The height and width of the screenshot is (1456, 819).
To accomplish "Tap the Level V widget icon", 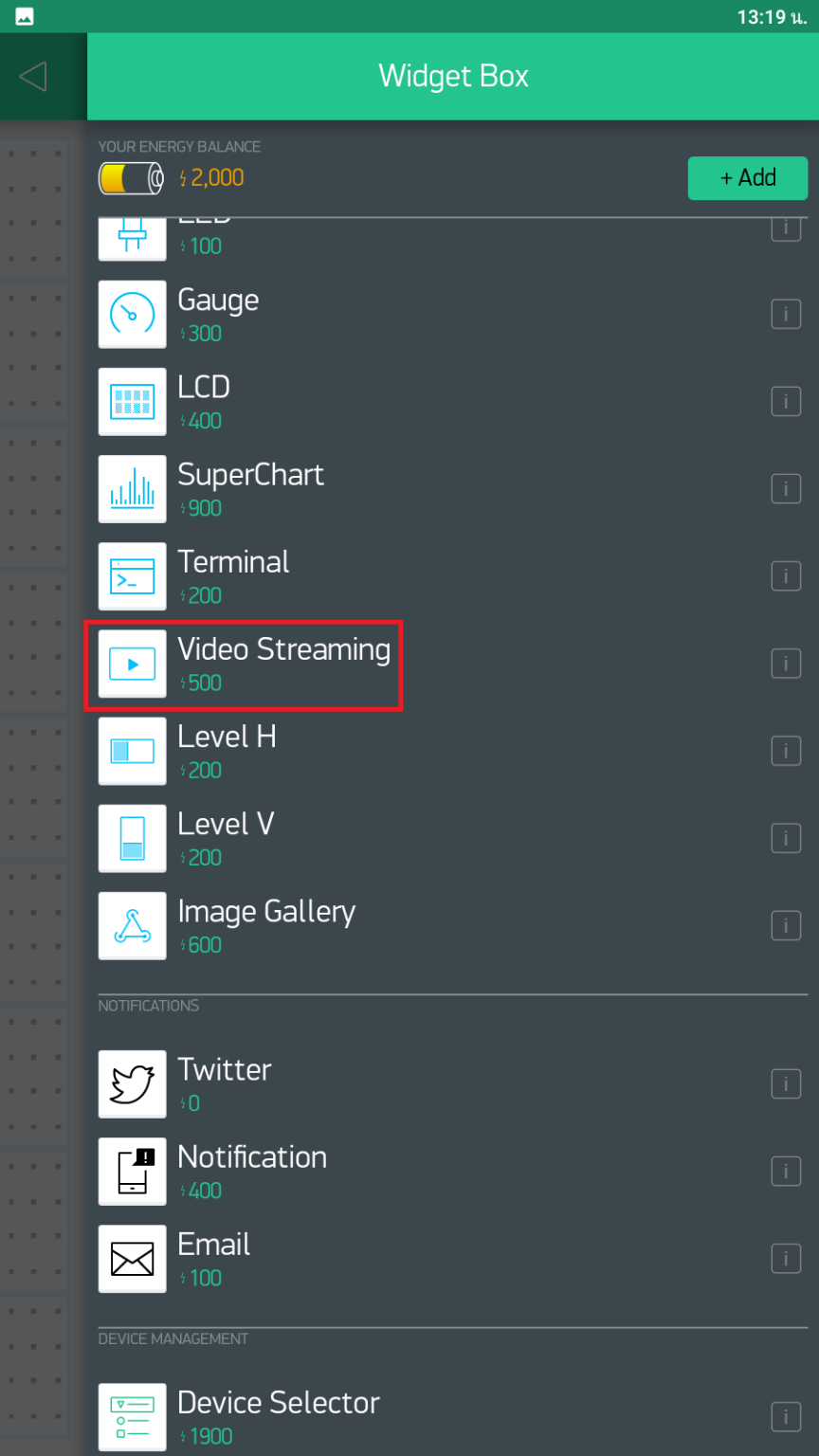I will tap(133, 838).
